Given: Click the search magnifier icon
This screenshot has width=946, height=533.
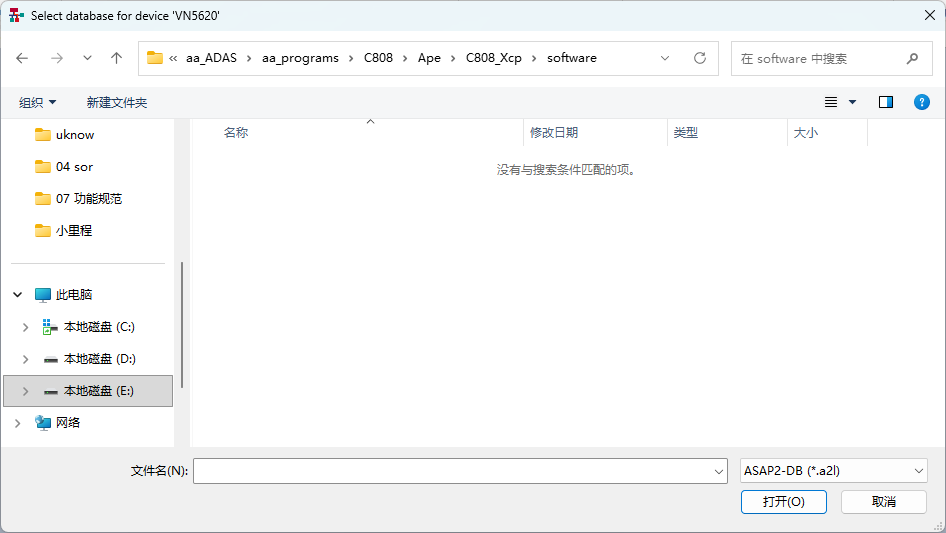Looking at the screenshot, I should 912,58.
